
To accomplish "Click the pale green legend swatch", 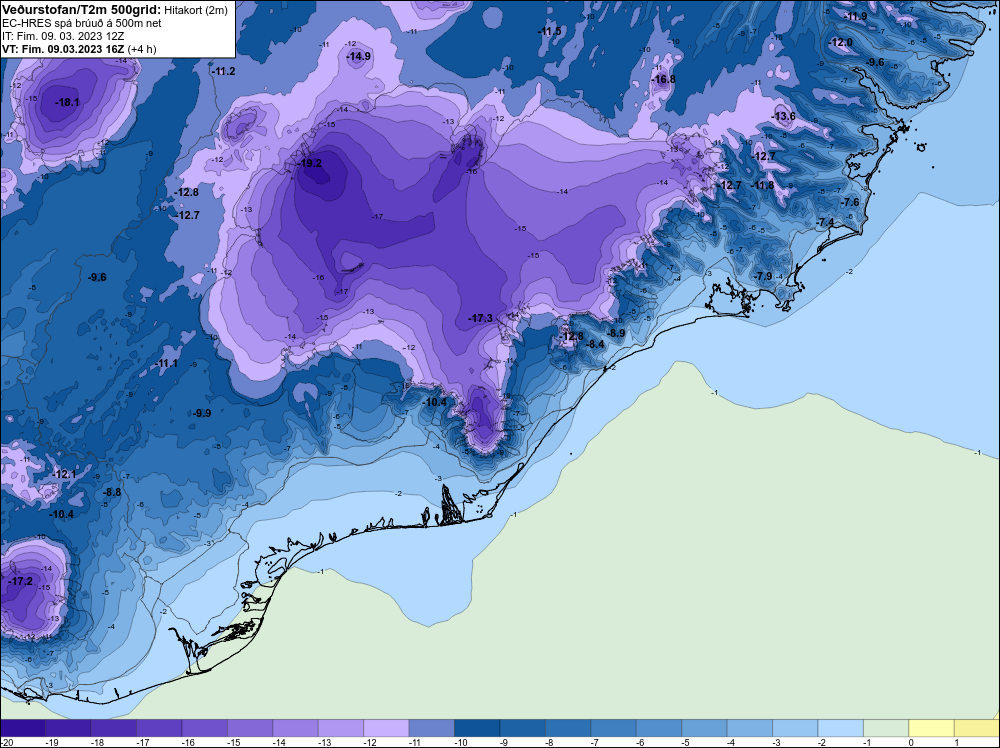I will point(886,728).
